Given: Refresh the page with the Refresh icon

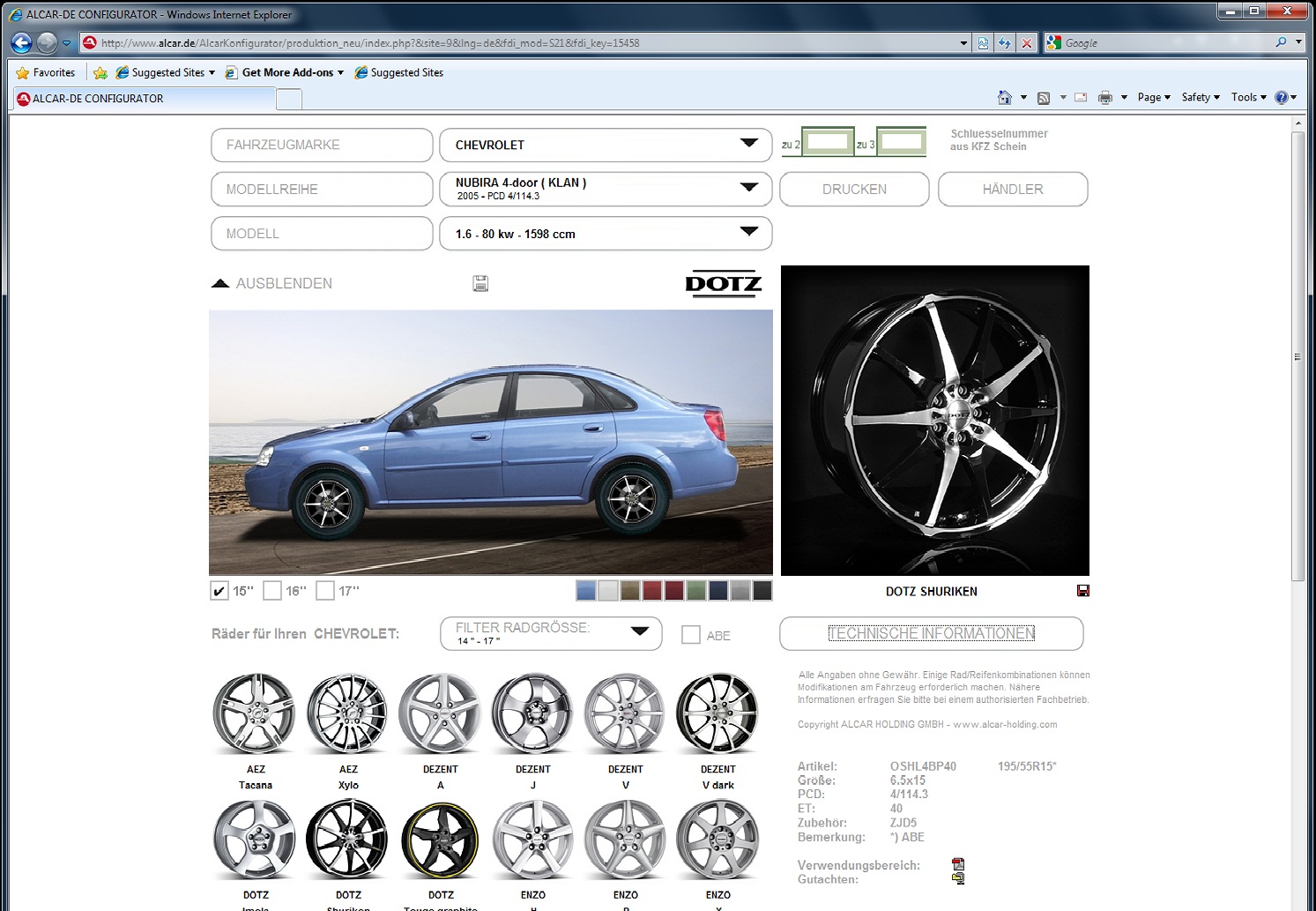Looking at the screenshot, I should [x=1004, y=42].
